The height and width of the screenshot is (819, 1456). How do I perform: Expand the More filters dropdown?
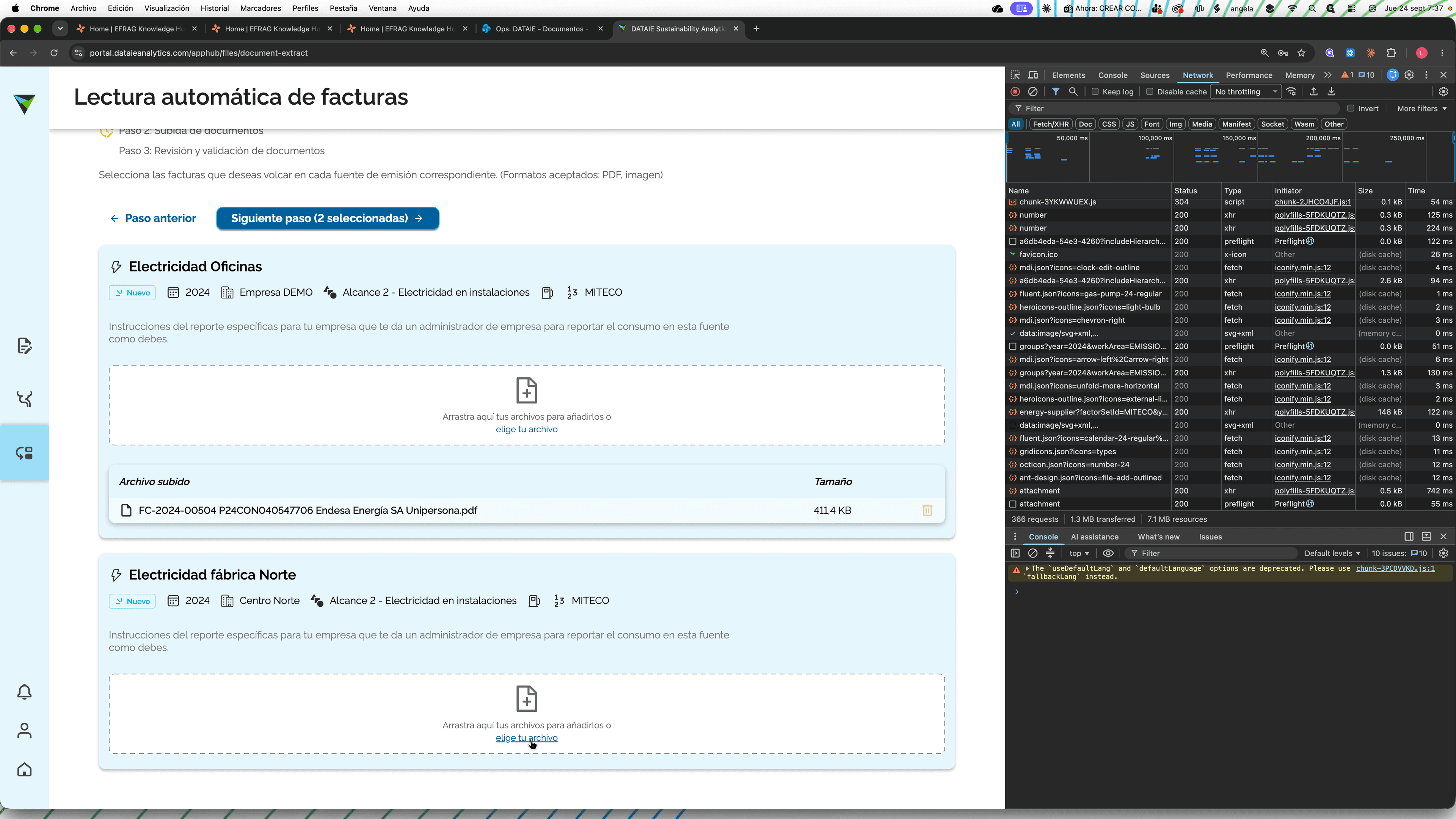tap(1422, 108)
